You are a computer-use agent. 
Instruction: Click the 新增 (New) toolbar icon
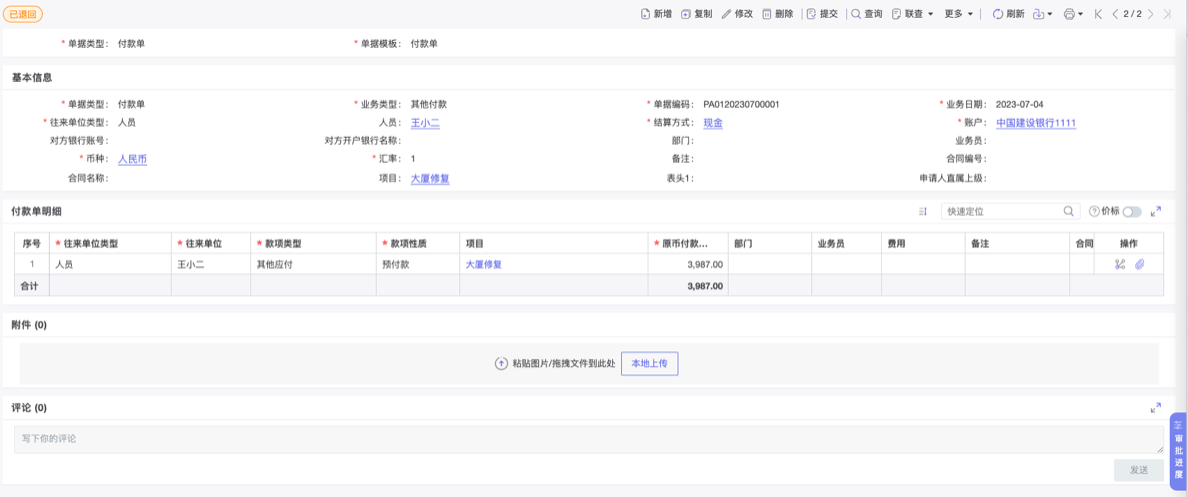[645, 14]
